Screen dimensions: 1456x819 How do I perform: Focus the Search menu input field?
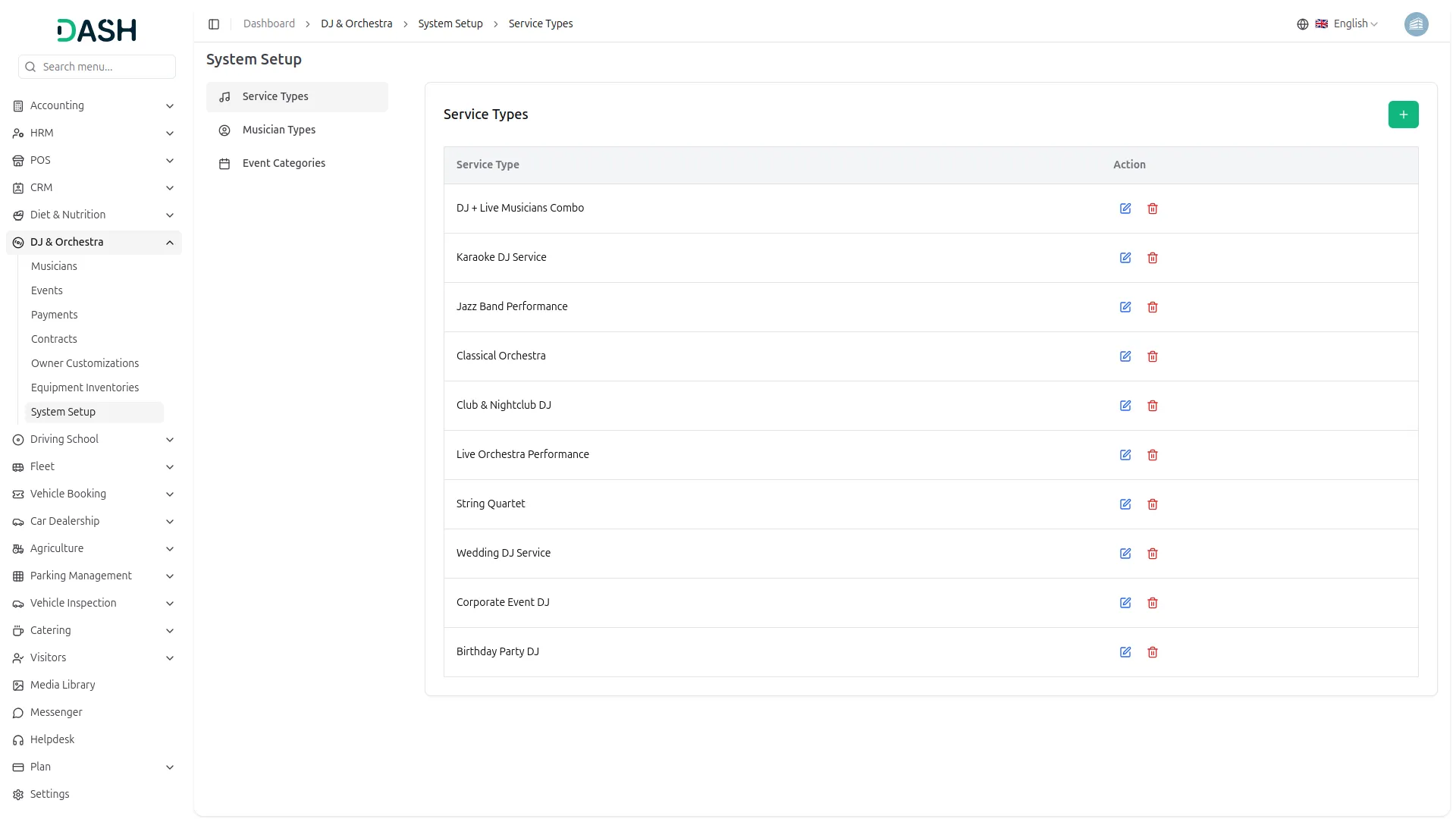click(x=105, y=67)
